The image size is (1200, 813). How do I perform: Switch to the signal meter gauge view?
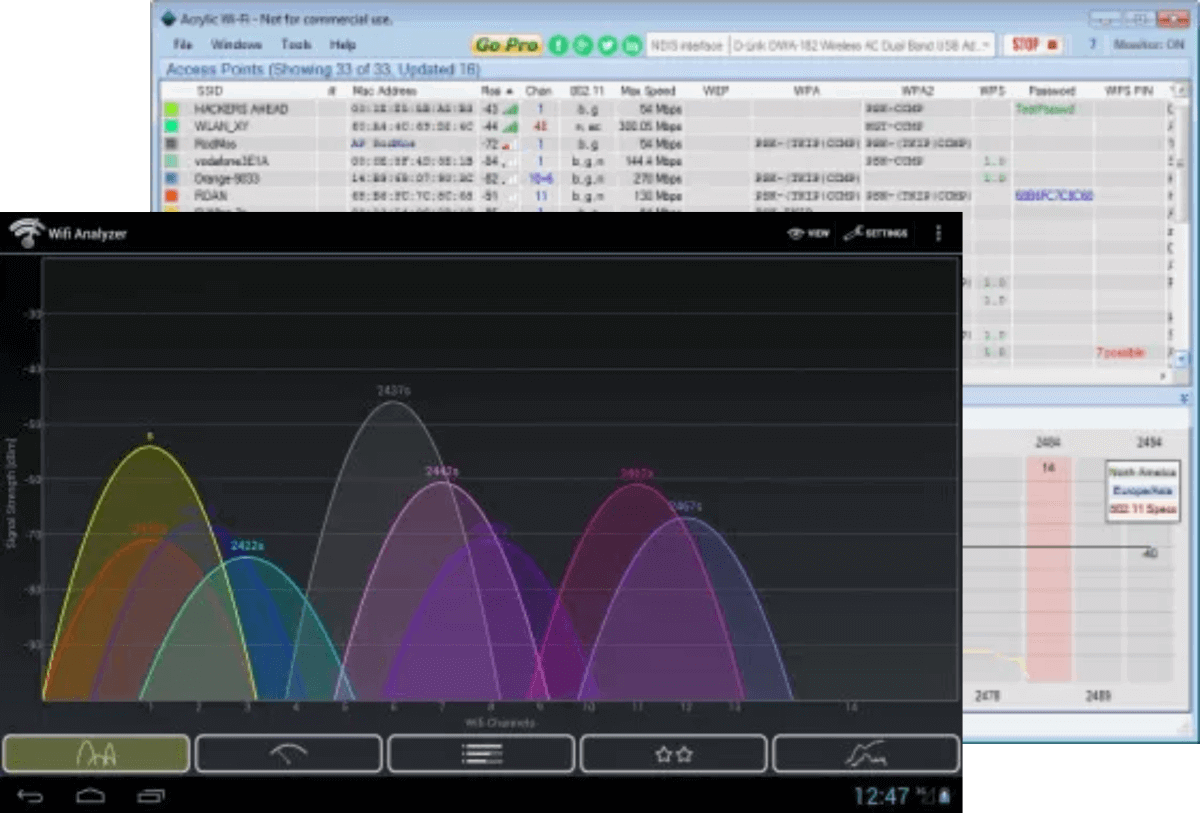288,754
